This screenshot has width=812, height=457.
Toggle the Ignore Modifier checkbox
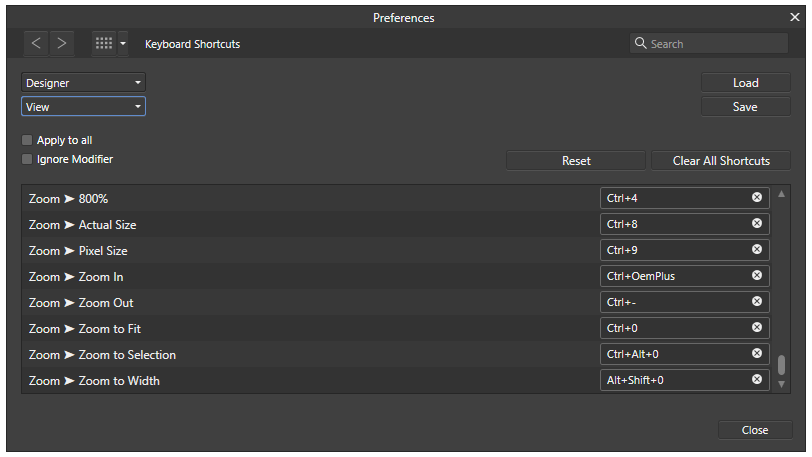tap(27, 159)
